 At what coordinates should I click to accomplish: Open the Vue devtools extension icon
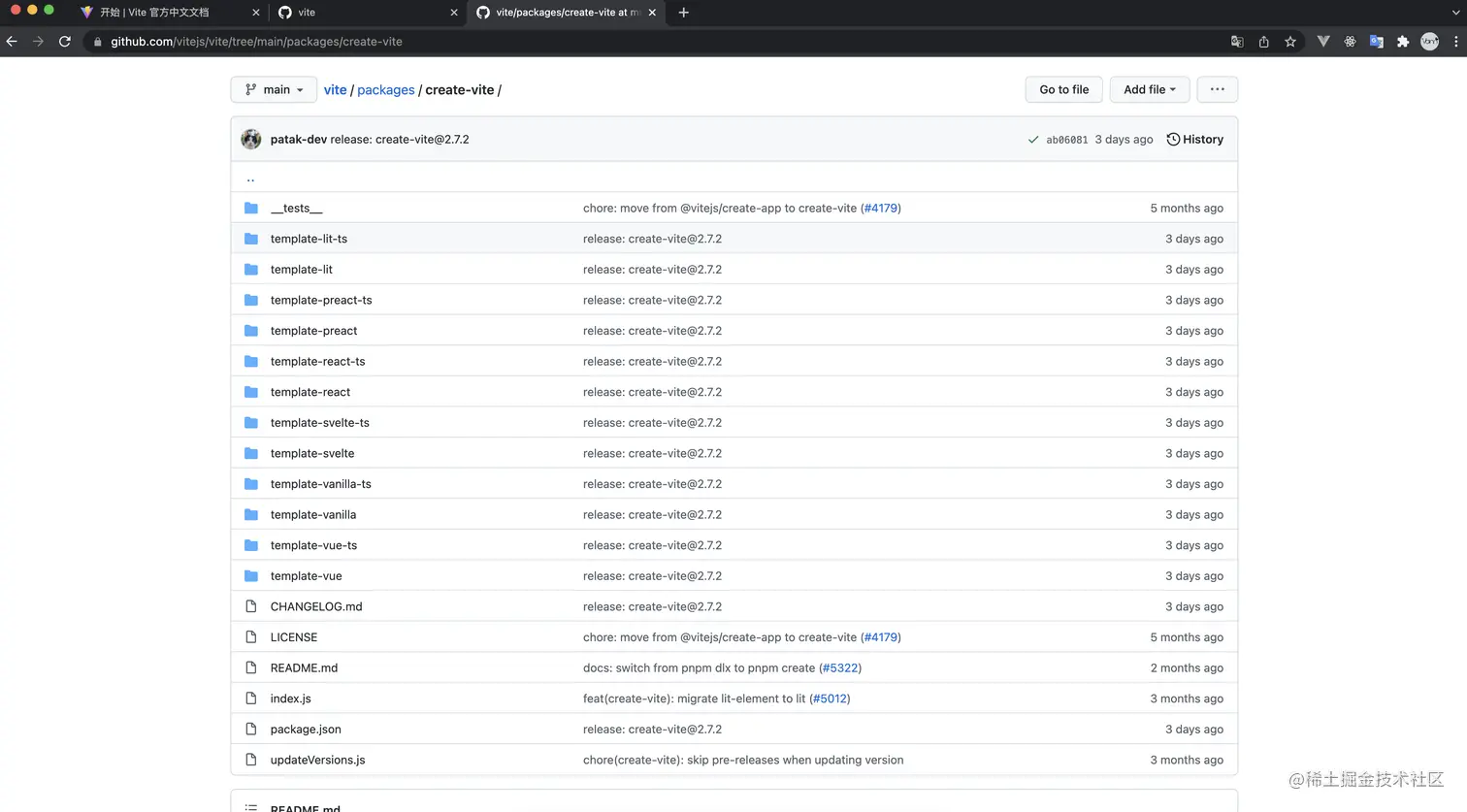[1322, 42]
